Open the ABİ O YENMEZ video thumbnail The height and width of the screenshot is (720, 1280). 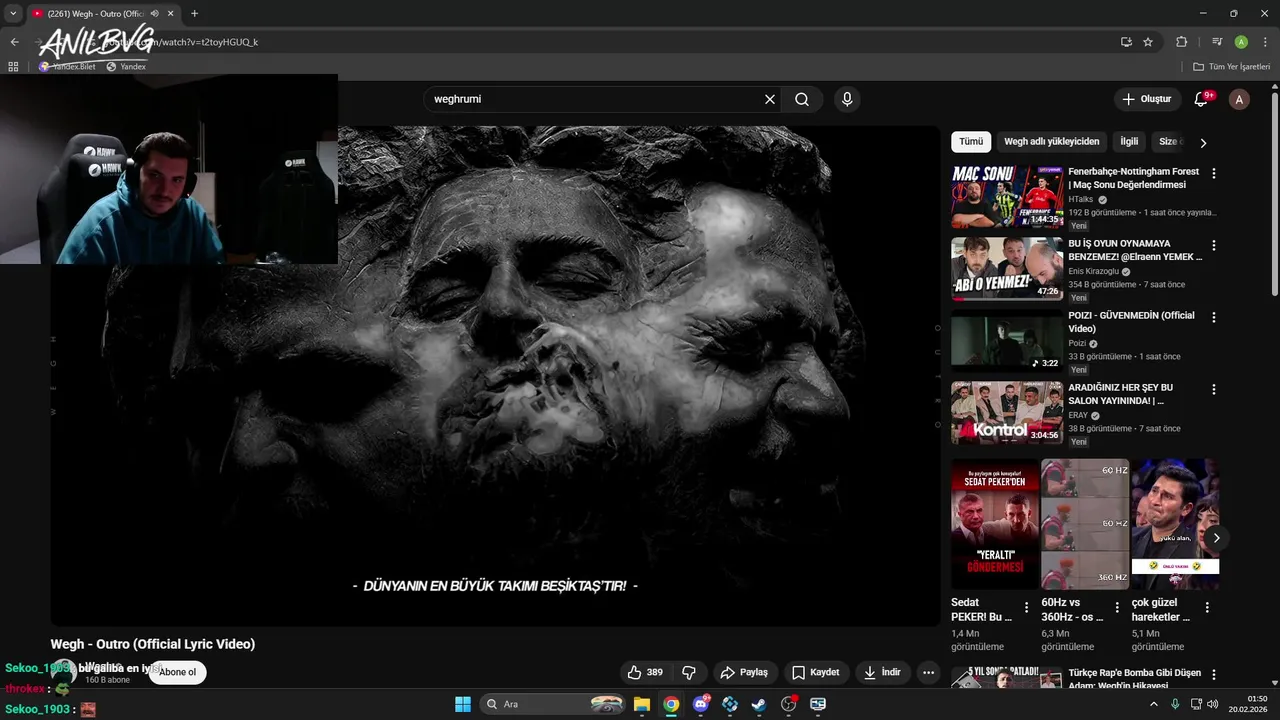pos(1007,269)
